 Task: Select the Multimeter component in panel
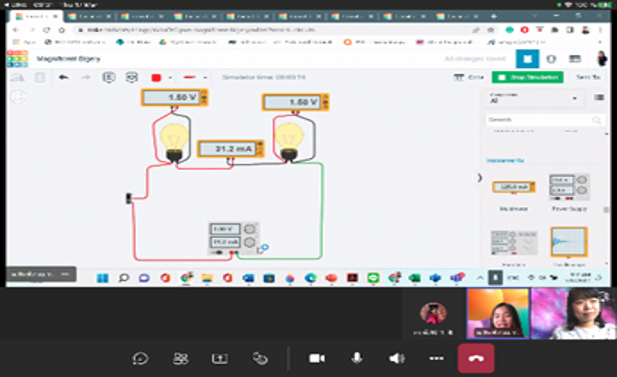[x=514, y=187]
